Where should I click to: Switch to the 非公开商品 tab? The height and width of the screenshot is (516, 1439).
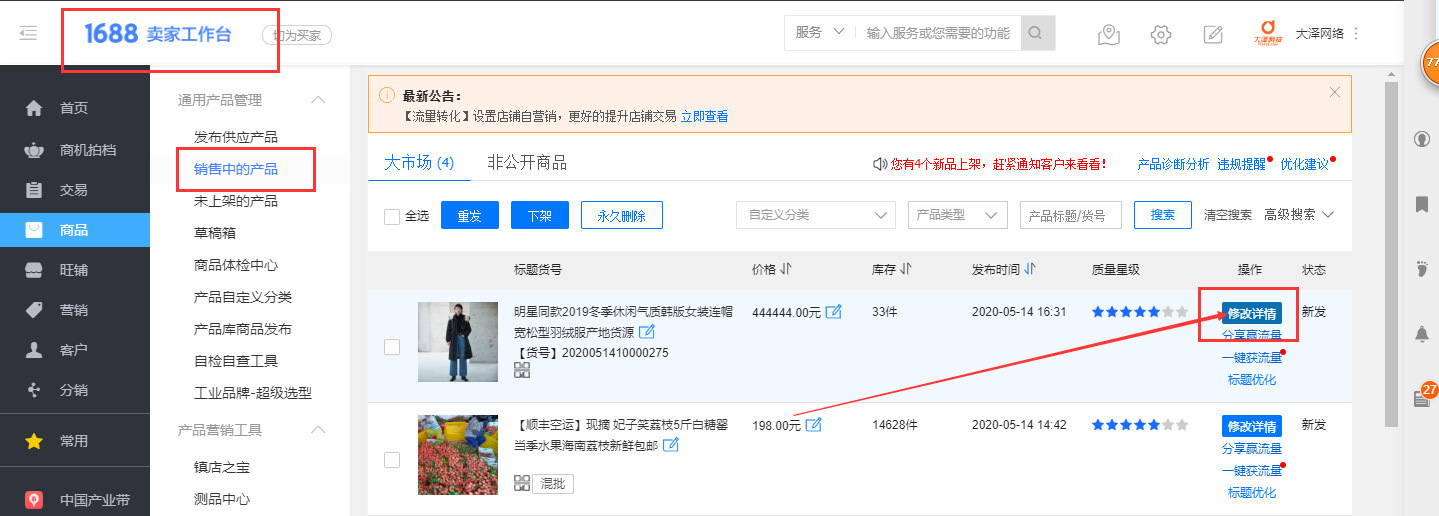[527, 163]
